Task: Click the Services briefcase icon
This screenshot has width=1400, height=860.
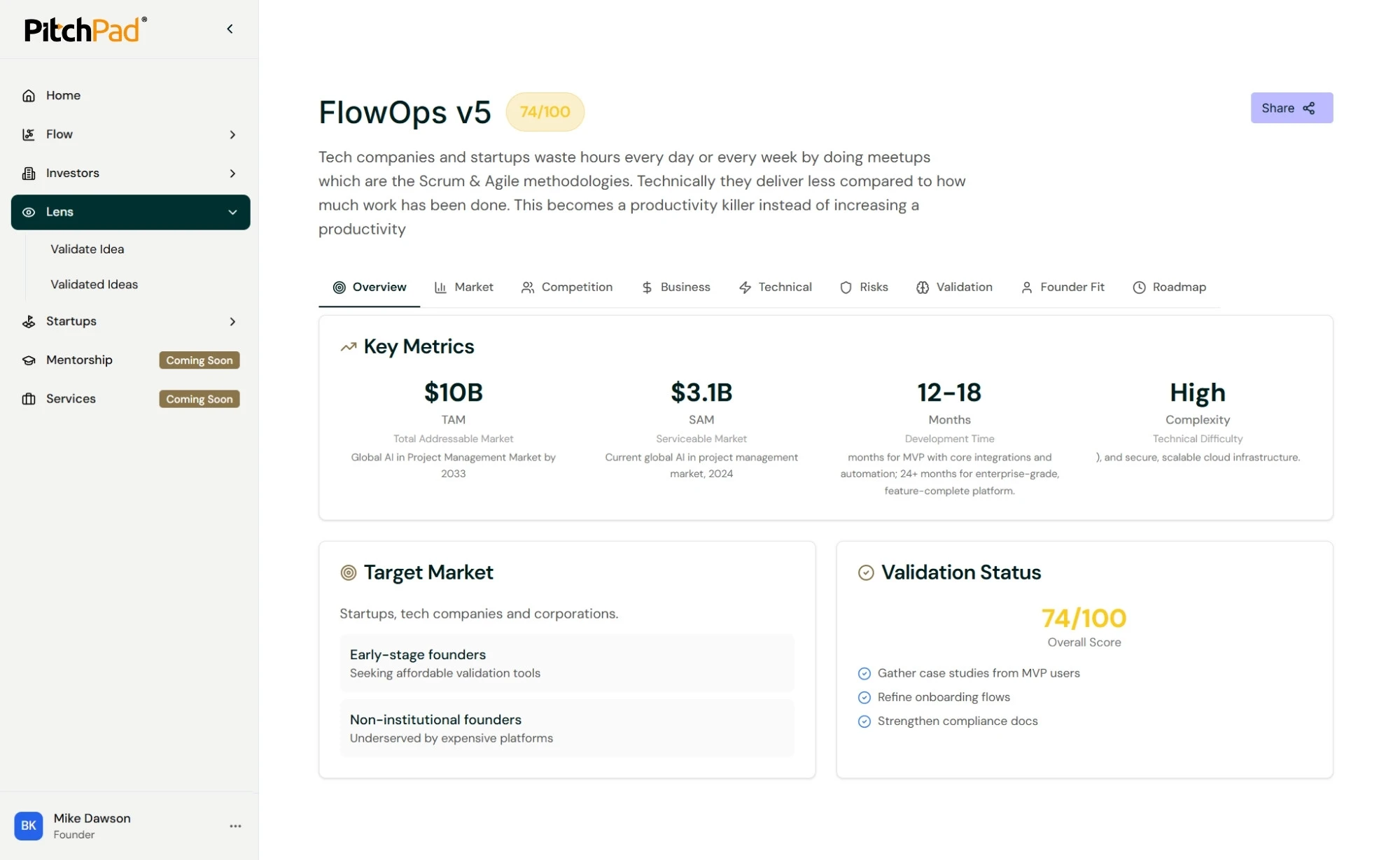Action: click(x=29, y=399)
